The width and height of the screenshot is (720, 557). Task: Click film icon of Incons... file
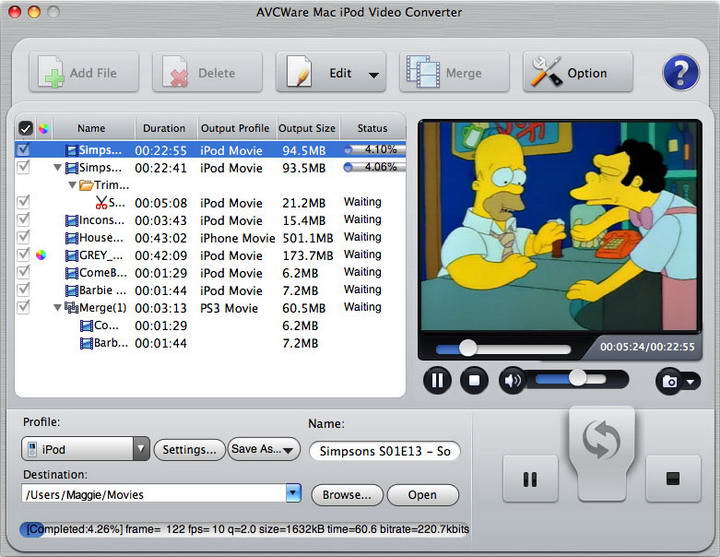pos(72,221)
